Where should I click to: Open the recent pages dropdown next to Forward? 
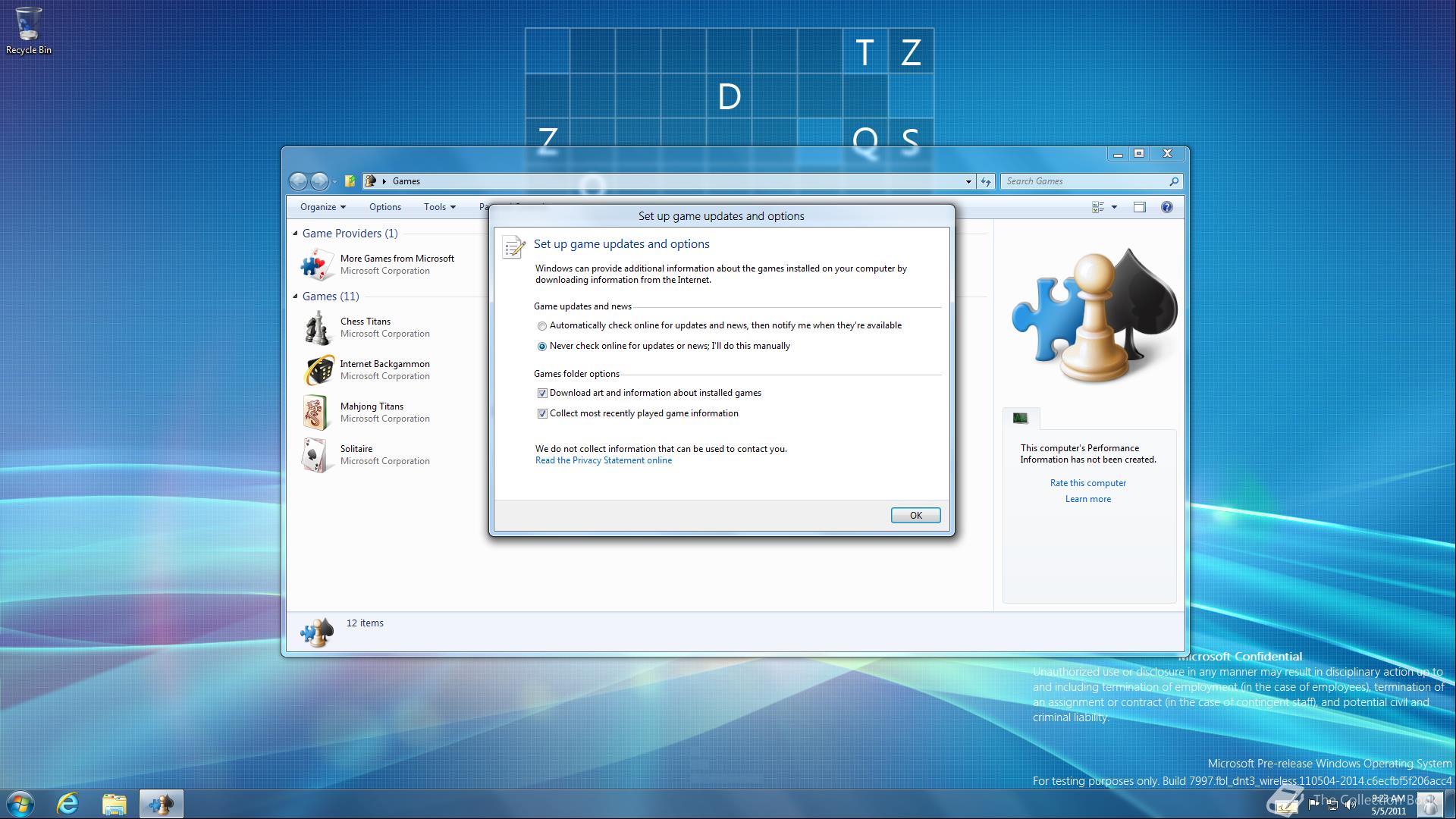334,182
